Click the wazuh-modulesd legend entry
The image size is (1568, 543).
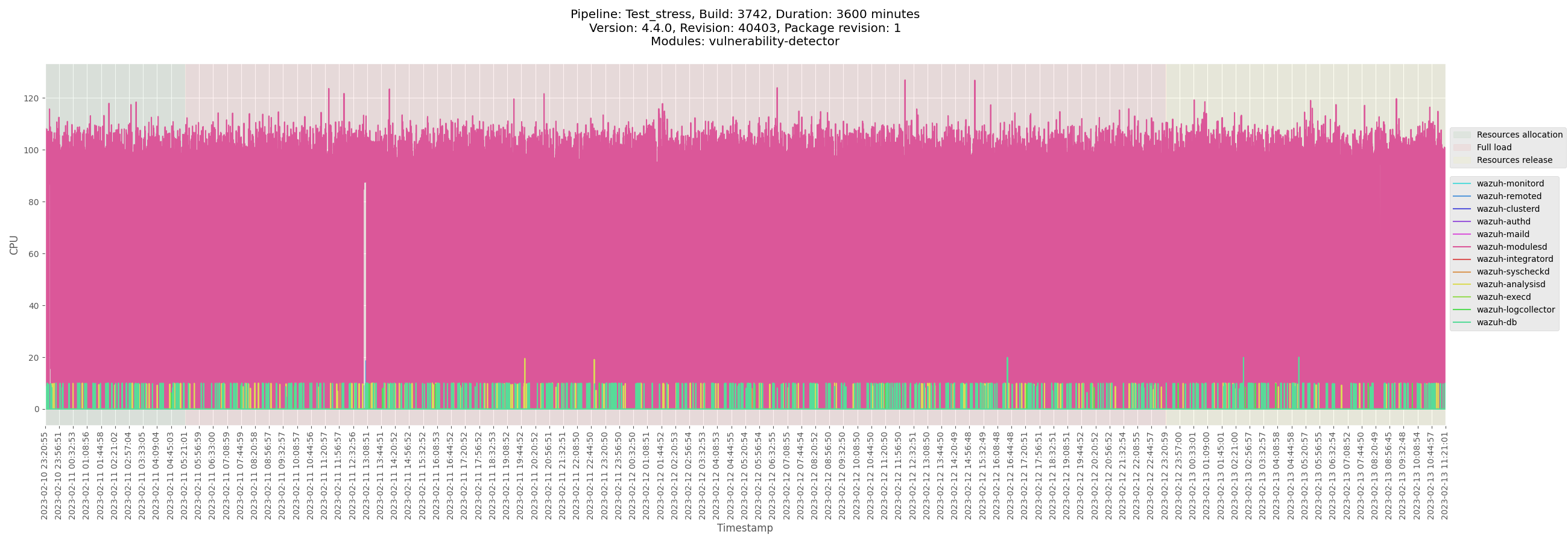(x=1511, y=247)
